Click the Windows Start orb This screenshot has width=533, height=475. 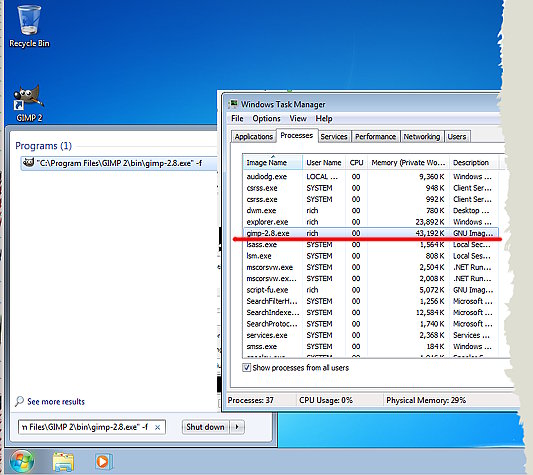pyautogui.click(x=22, y=461)
